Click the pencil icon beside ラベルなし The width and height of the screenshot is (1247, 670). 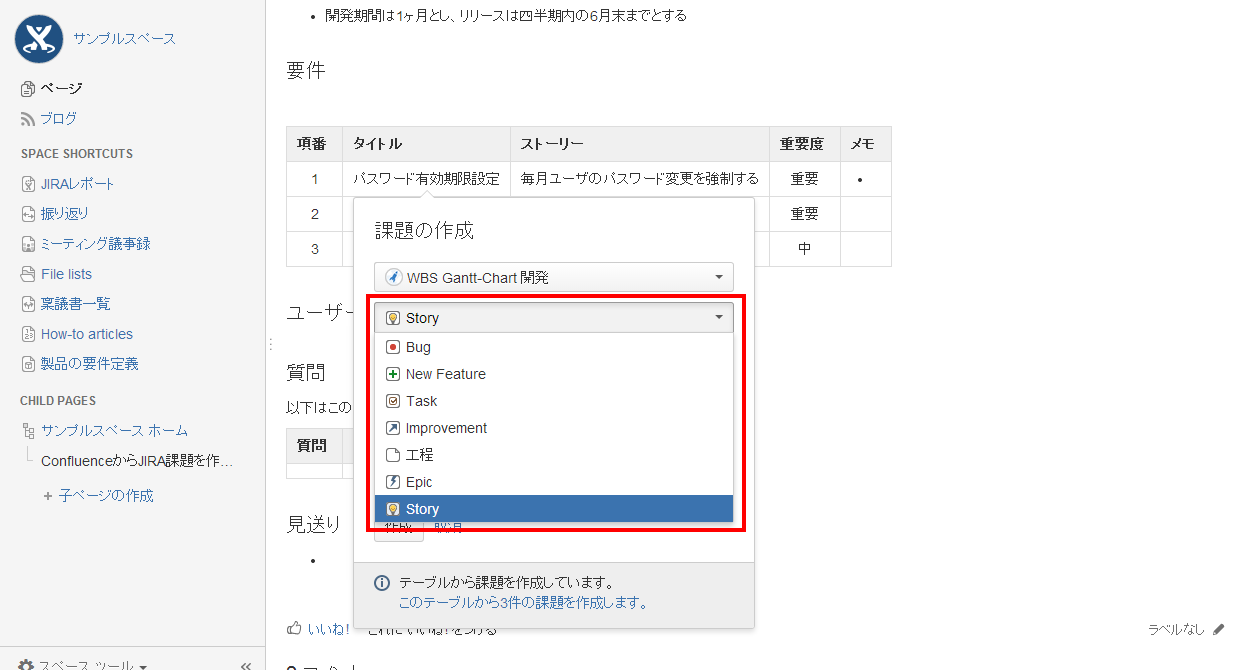click(1218, 629)
